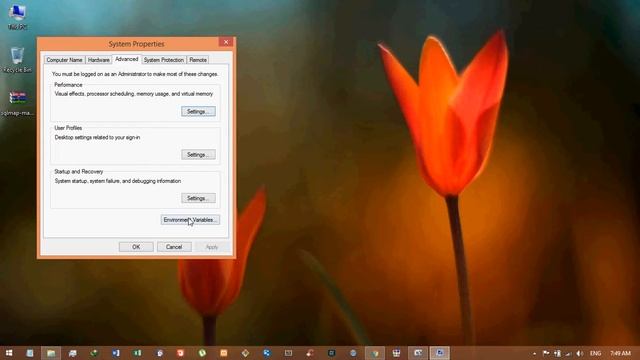Viewport: 640px width, 360px height.
Task: Click the System Properties title bar
Action: point(136,44)
